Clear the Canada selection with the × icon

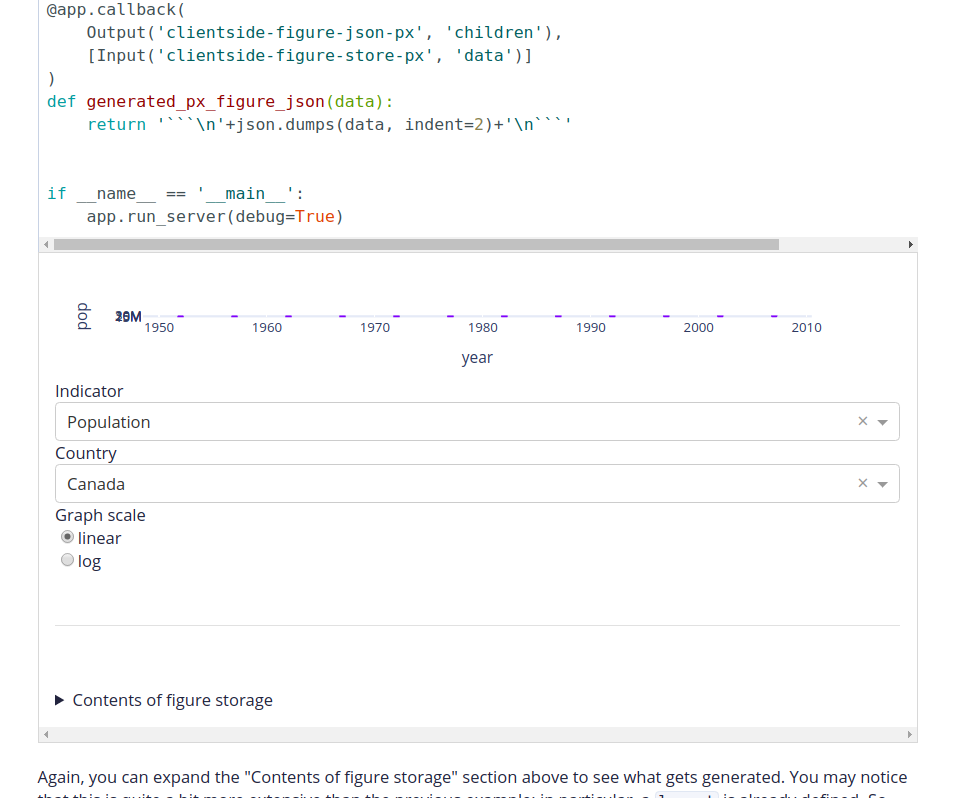coord(862,483)
